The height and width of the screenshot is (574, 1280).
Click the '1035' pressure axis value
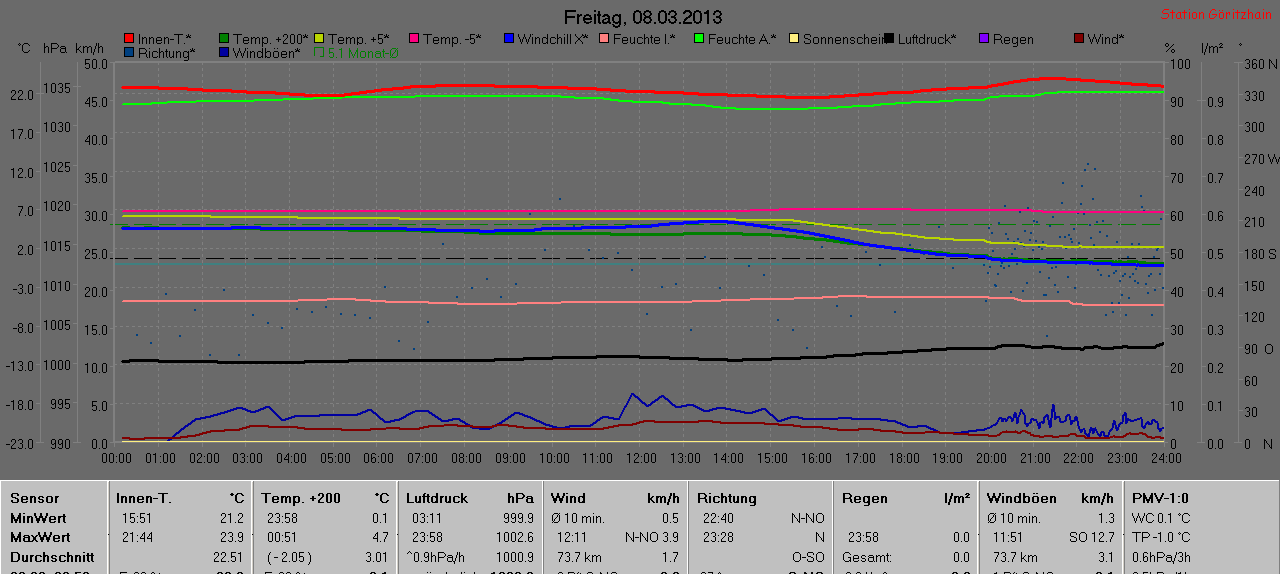click(56, 88)
